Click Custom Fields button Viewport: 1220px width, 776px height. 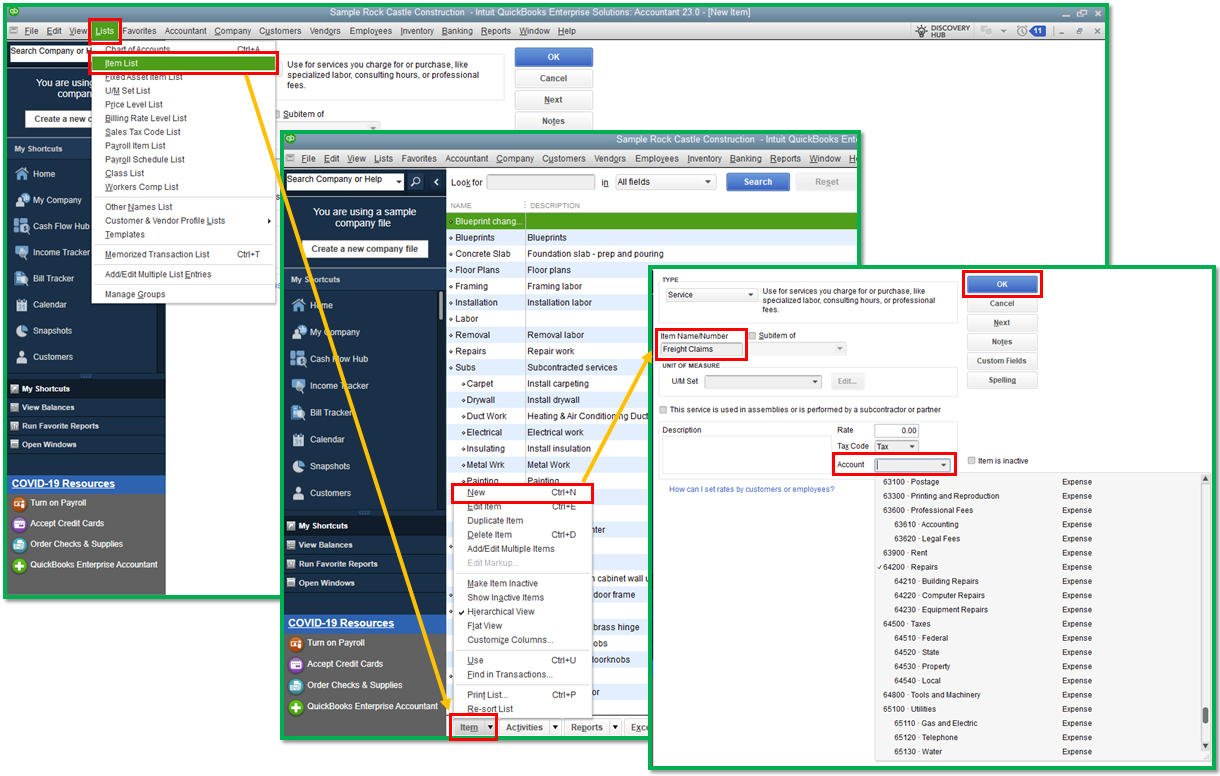tap(1002, 361)
